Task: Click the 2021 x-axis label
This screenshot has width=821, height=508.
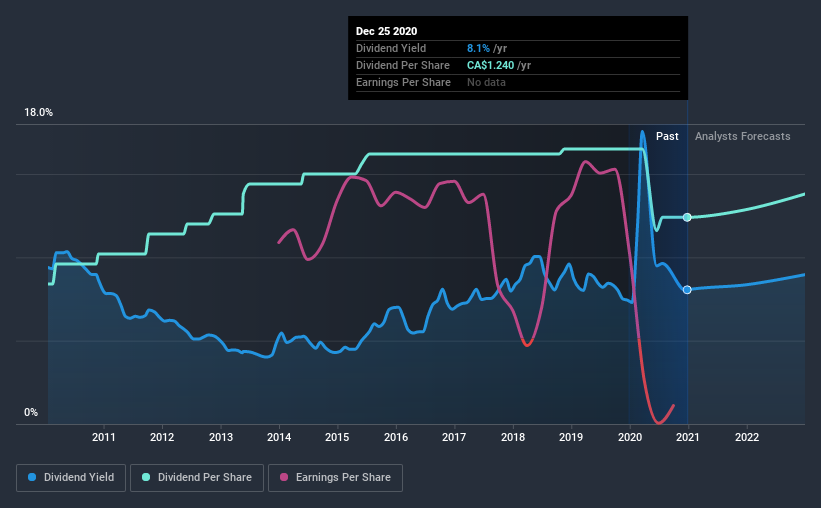Action: 687,437
